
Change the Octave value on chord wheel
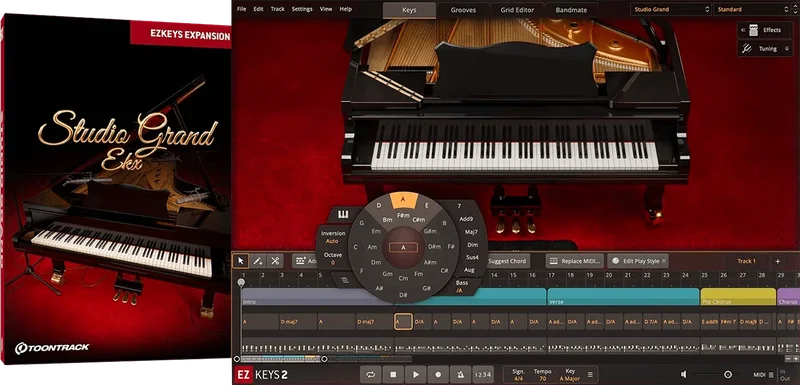pos(333,262)
